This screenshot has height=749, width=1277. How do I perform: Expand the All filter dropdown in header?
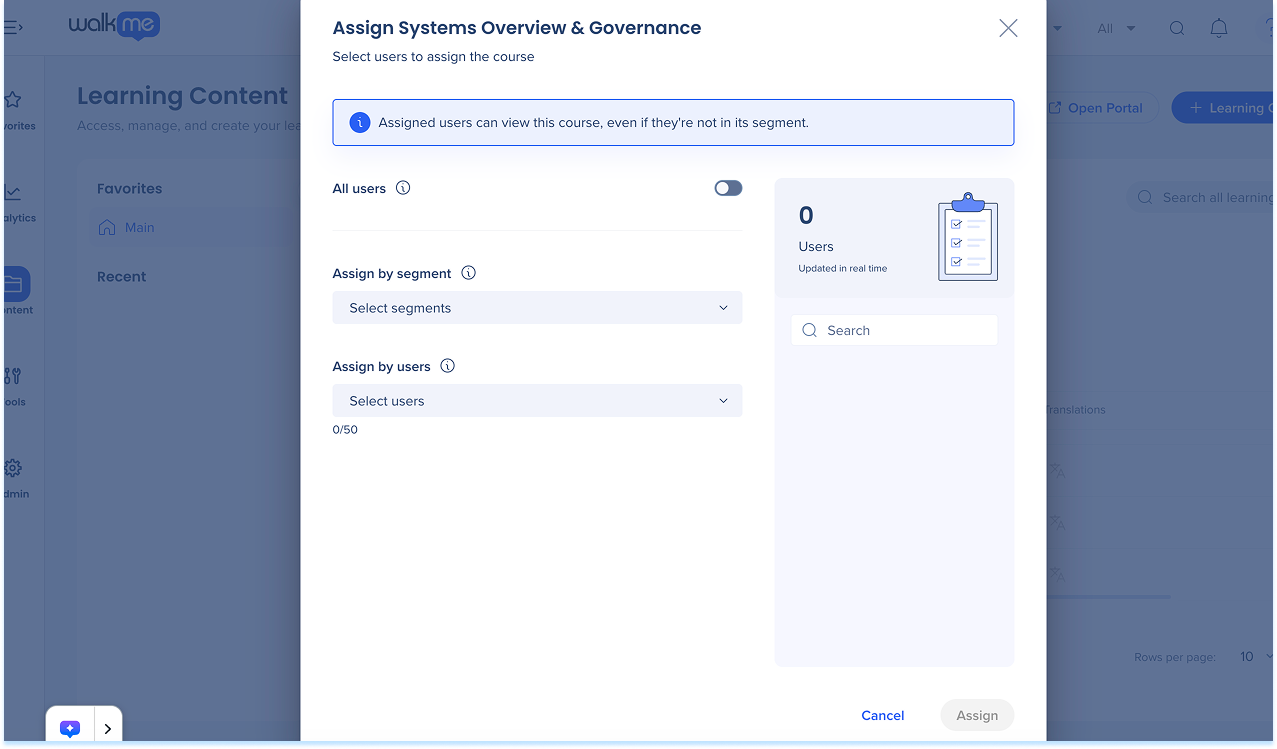click(x=1116, y=28)
